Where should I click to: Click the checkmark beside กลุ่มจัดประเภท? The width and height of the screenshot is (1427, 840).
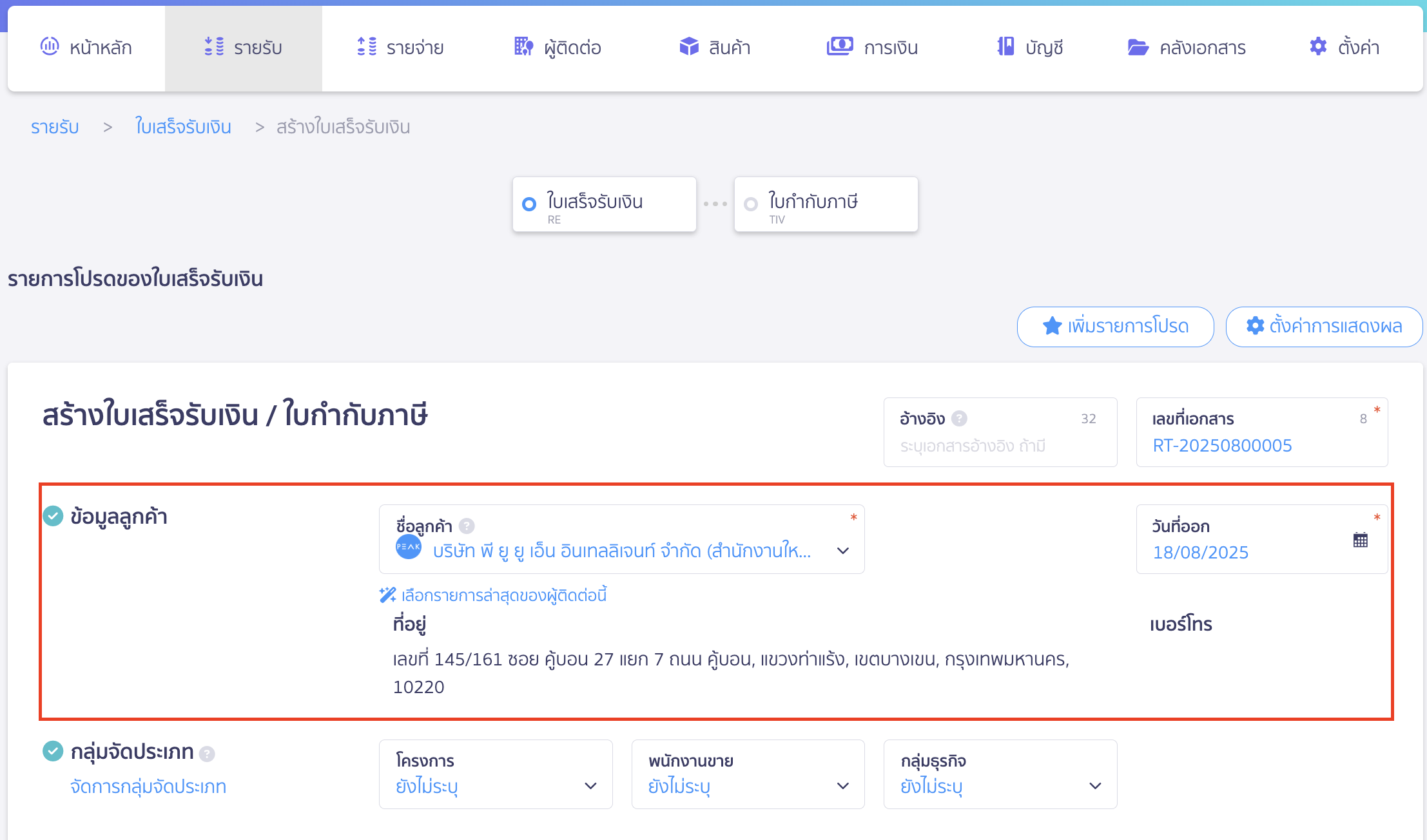(53, 751)
